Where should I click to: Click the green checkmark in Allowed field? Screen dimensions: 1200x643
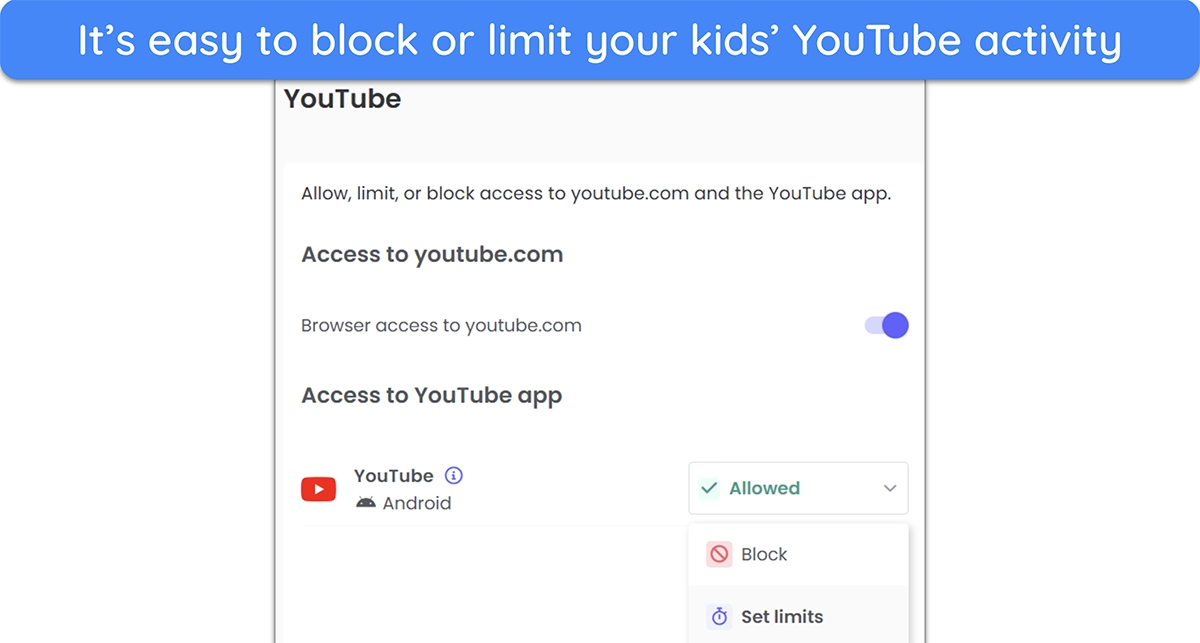click(709, 488)
